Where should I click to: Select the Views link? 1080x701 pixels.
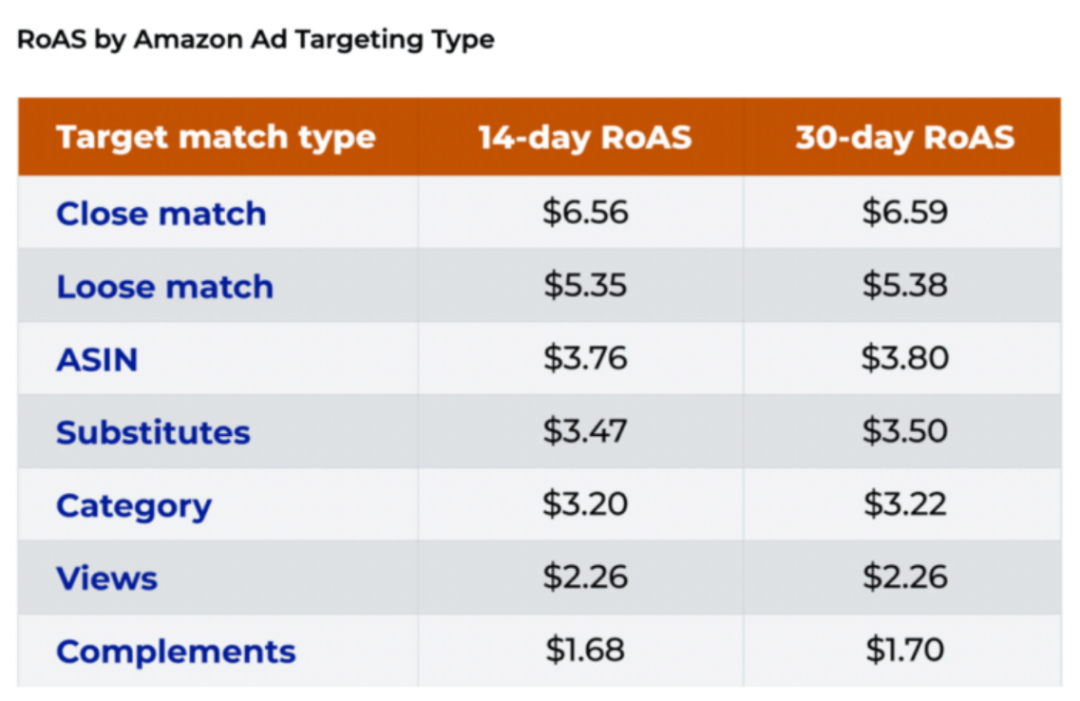pyautogui.click(x=107, y=578)
